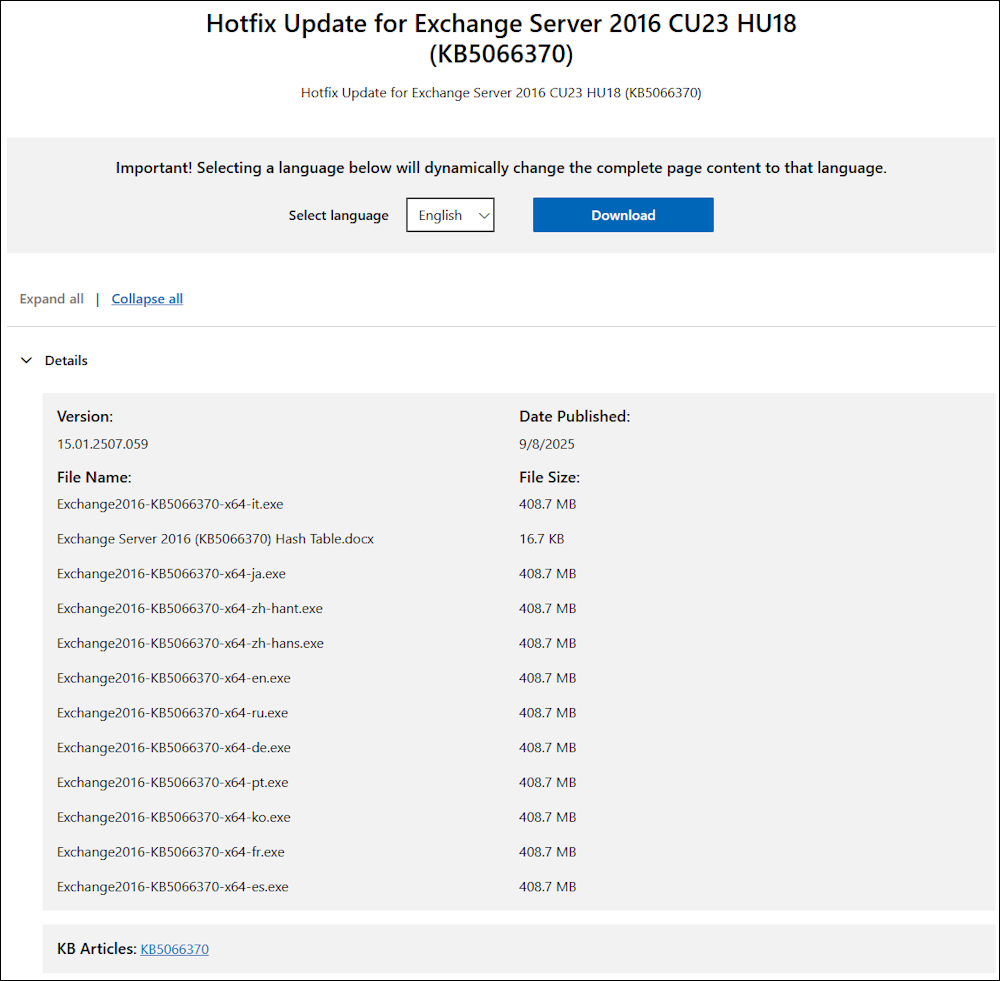The height and width of the screenshot is (981, 1000).
Task: Select the x64-ko.exe file name
Action: tap(173, 817)
